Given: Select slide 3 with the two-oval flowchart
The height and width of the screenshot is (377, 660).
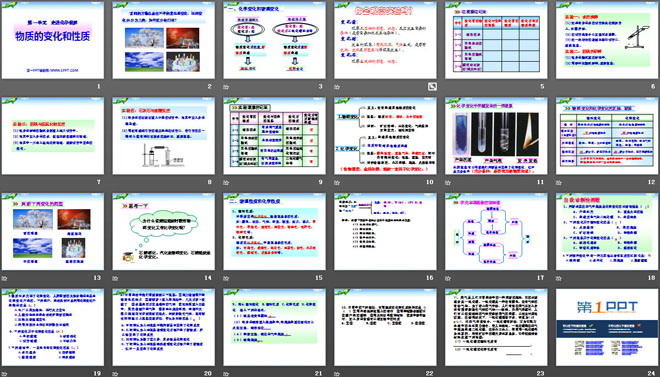Looking at the screenshot, I should click(x=274, y=40).
